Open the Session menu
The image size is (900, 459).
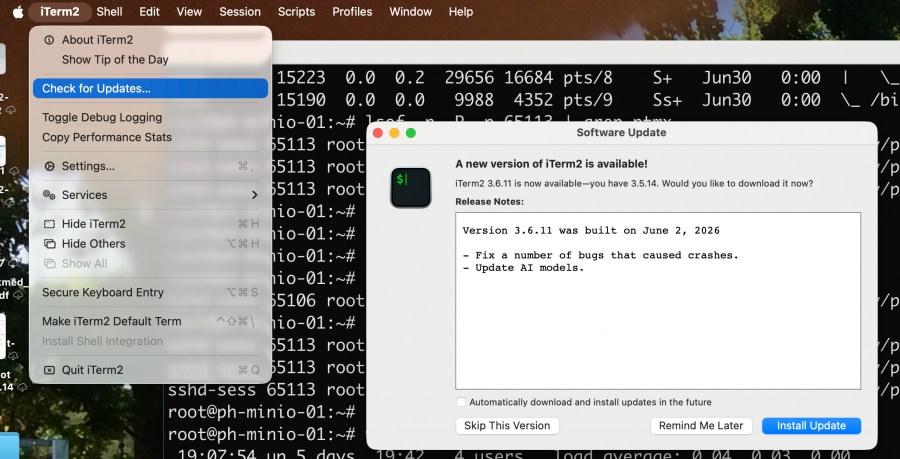(x=240, y=11)
